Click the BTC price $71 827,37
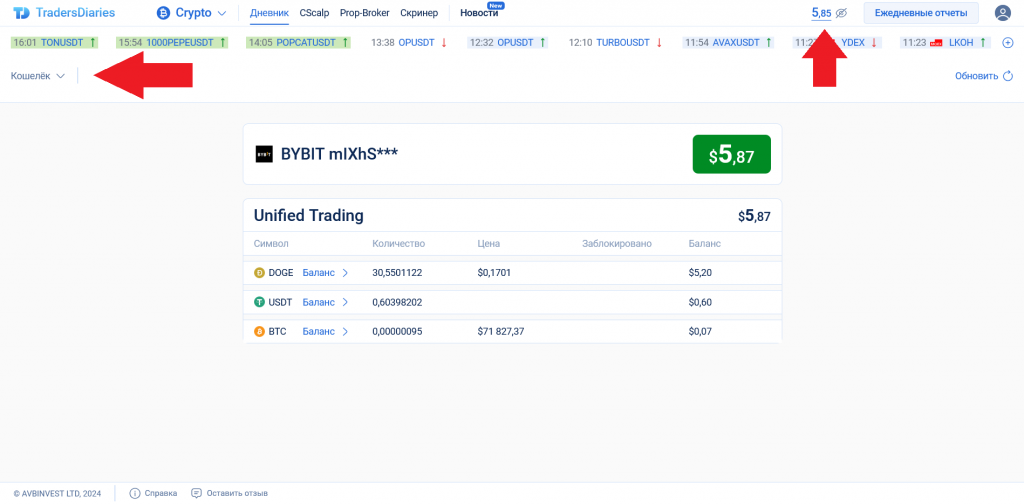1024x504 pixels. pos(501,332)
